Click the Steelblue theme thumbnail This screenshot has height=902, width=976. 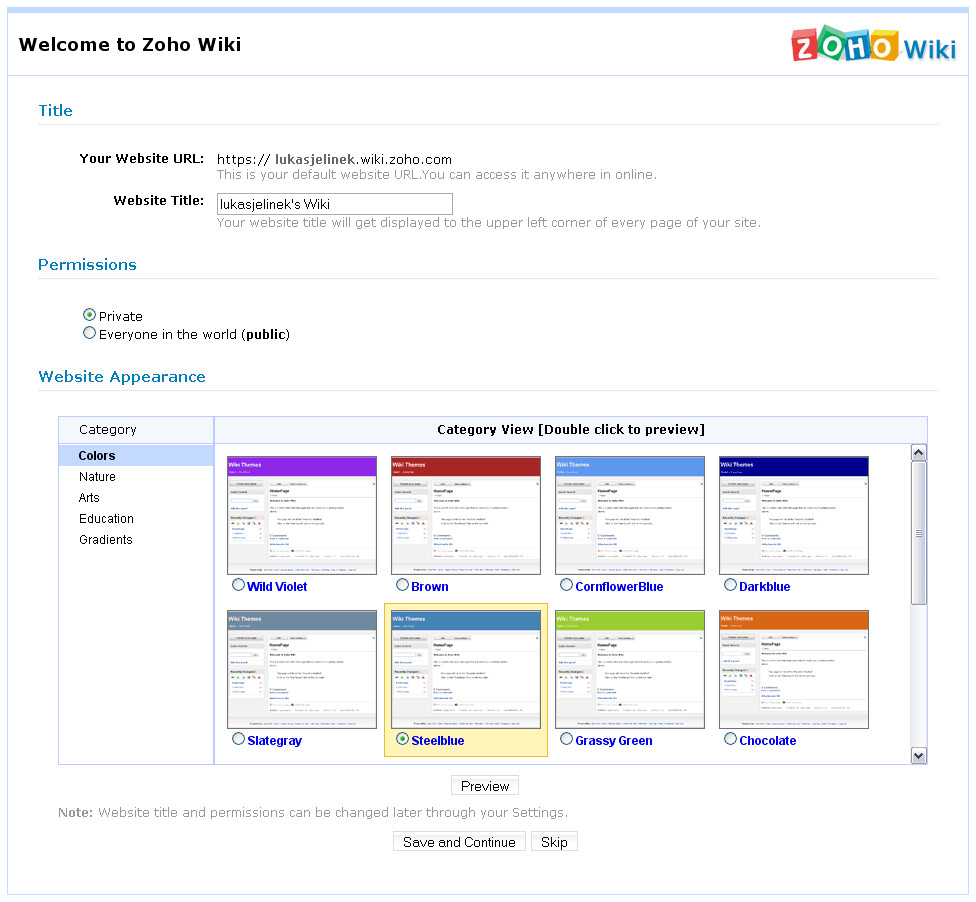click(x=466, y=669)
